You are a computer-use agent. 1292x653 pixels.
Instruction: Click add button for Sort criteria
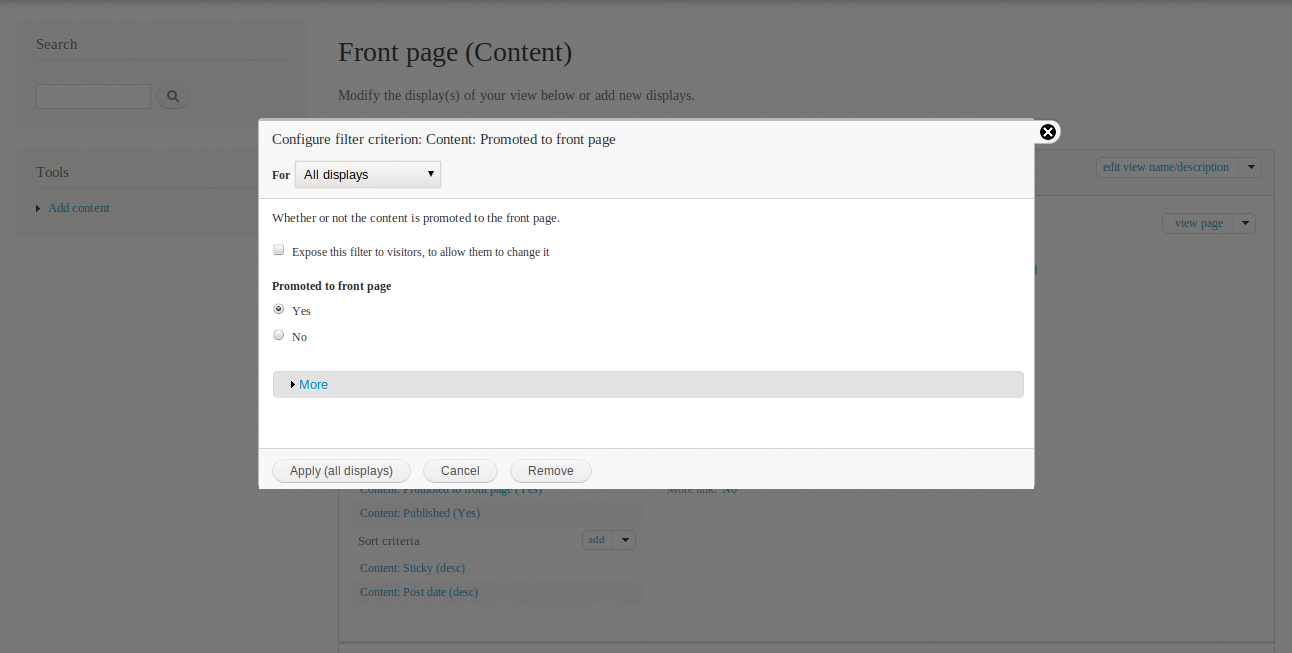(x=596, y=540)
